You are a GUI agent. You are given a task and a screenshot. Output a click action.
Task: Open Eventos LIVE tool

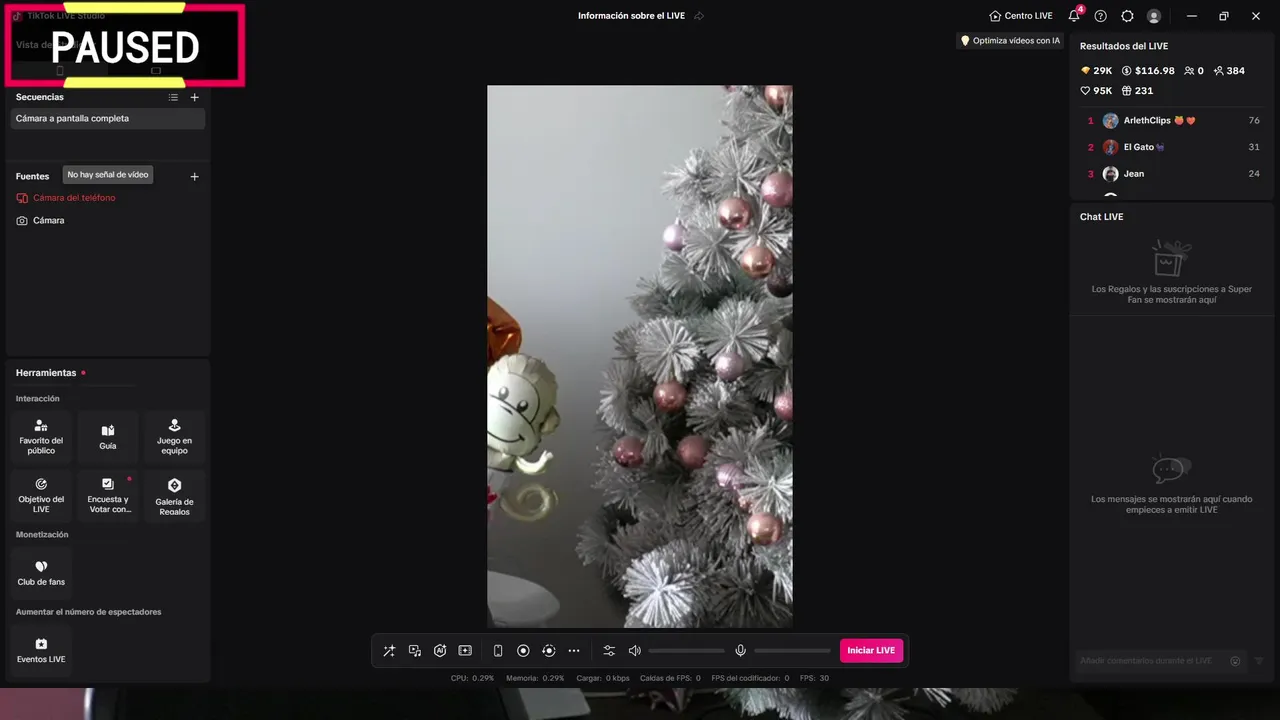[41, 650]
